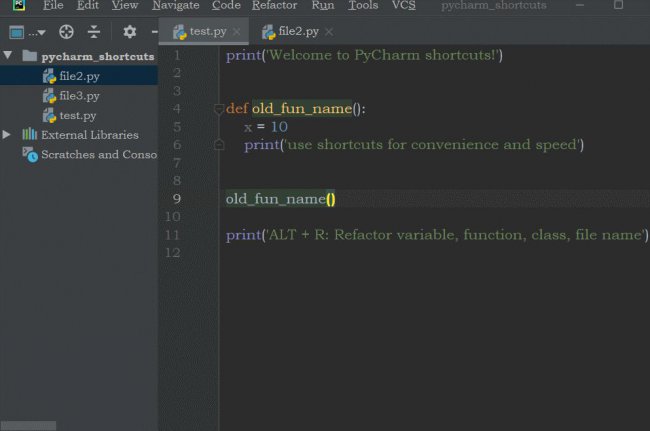
Task: Click the Python icon on test.py tab
Action: click(179, 32)
